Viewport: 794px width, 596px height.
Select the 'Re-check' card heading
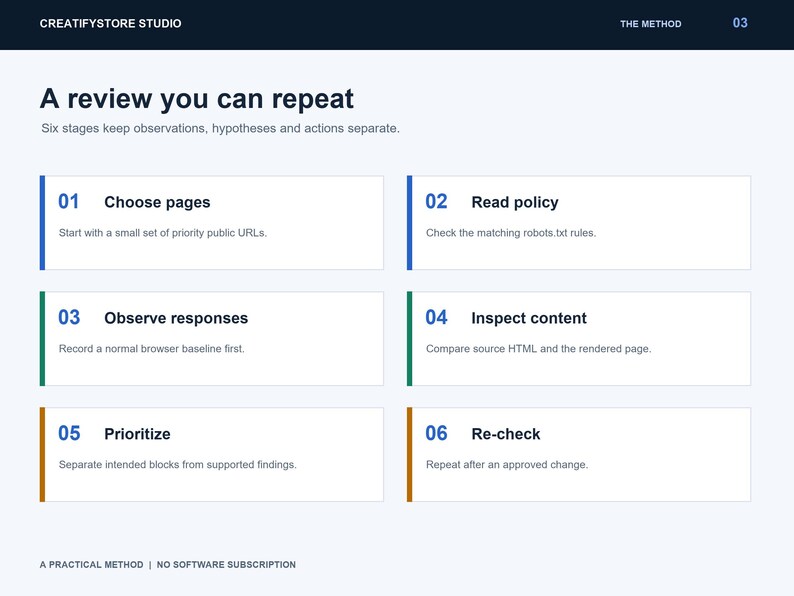[506, 434]
